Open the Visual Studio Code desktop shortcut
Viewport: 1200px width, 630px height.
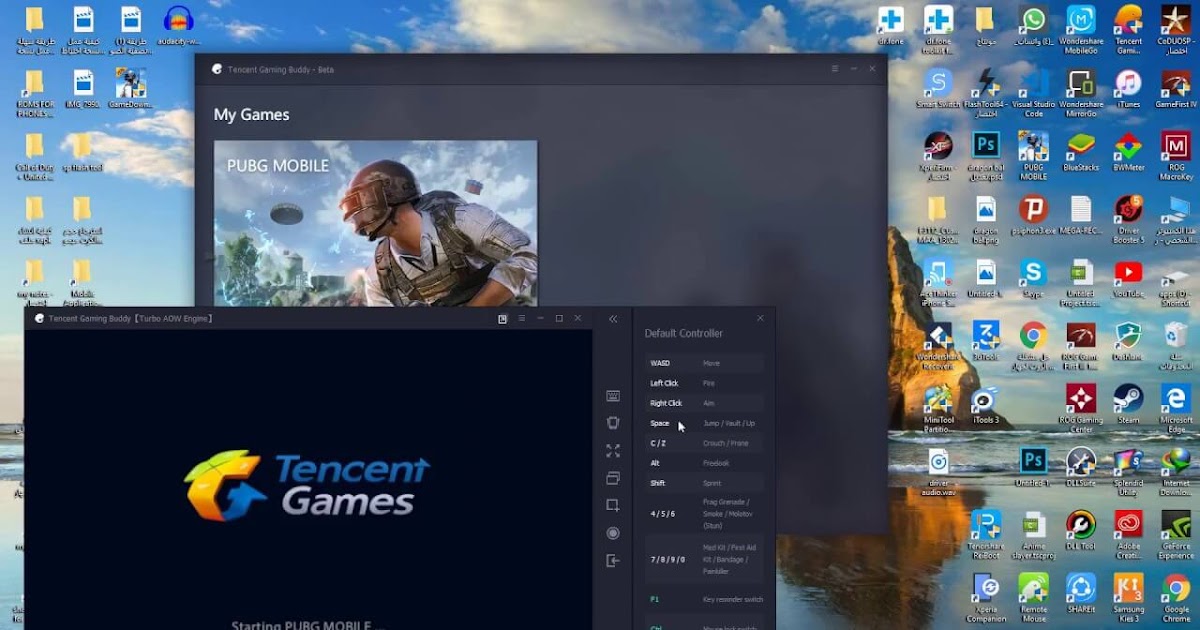point(1033,92)
